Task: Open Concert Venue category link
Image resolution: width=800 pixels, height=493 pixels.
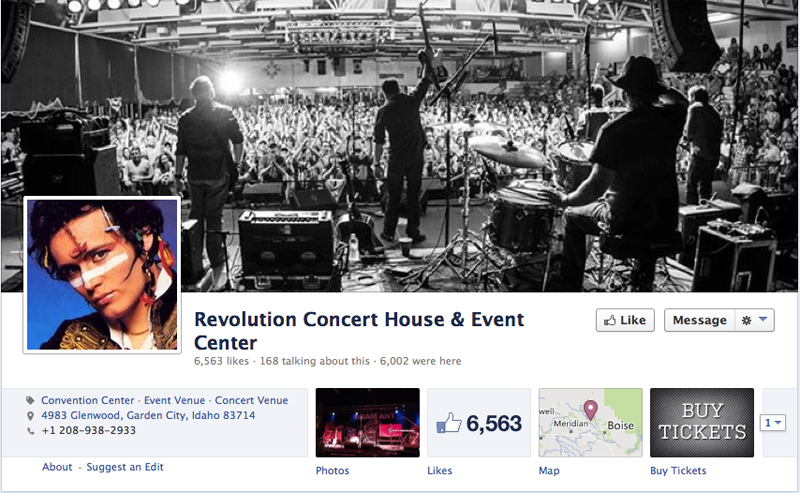Action: 251,400
